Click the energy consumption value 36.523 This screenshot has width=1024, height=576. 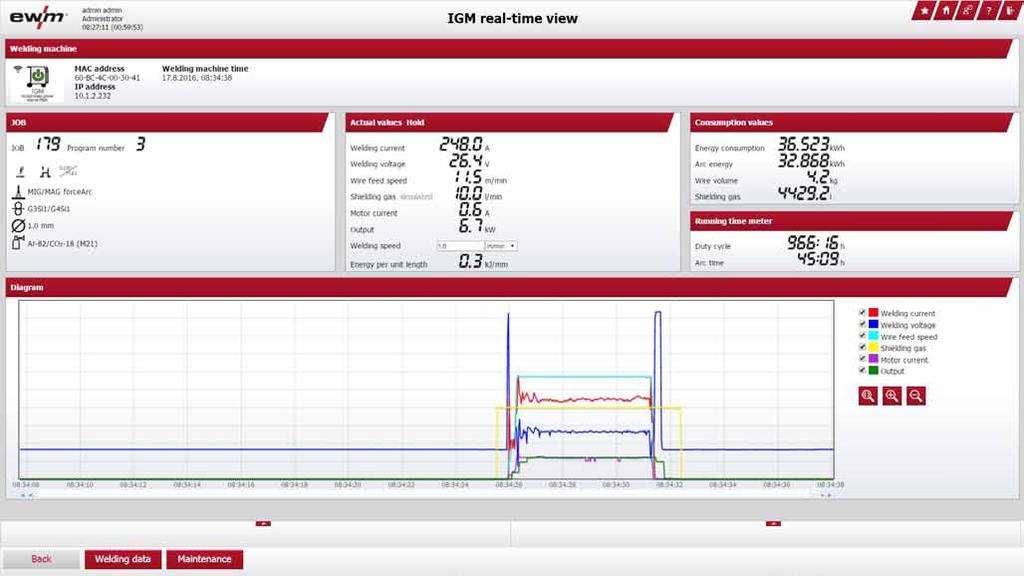[803, 144]
